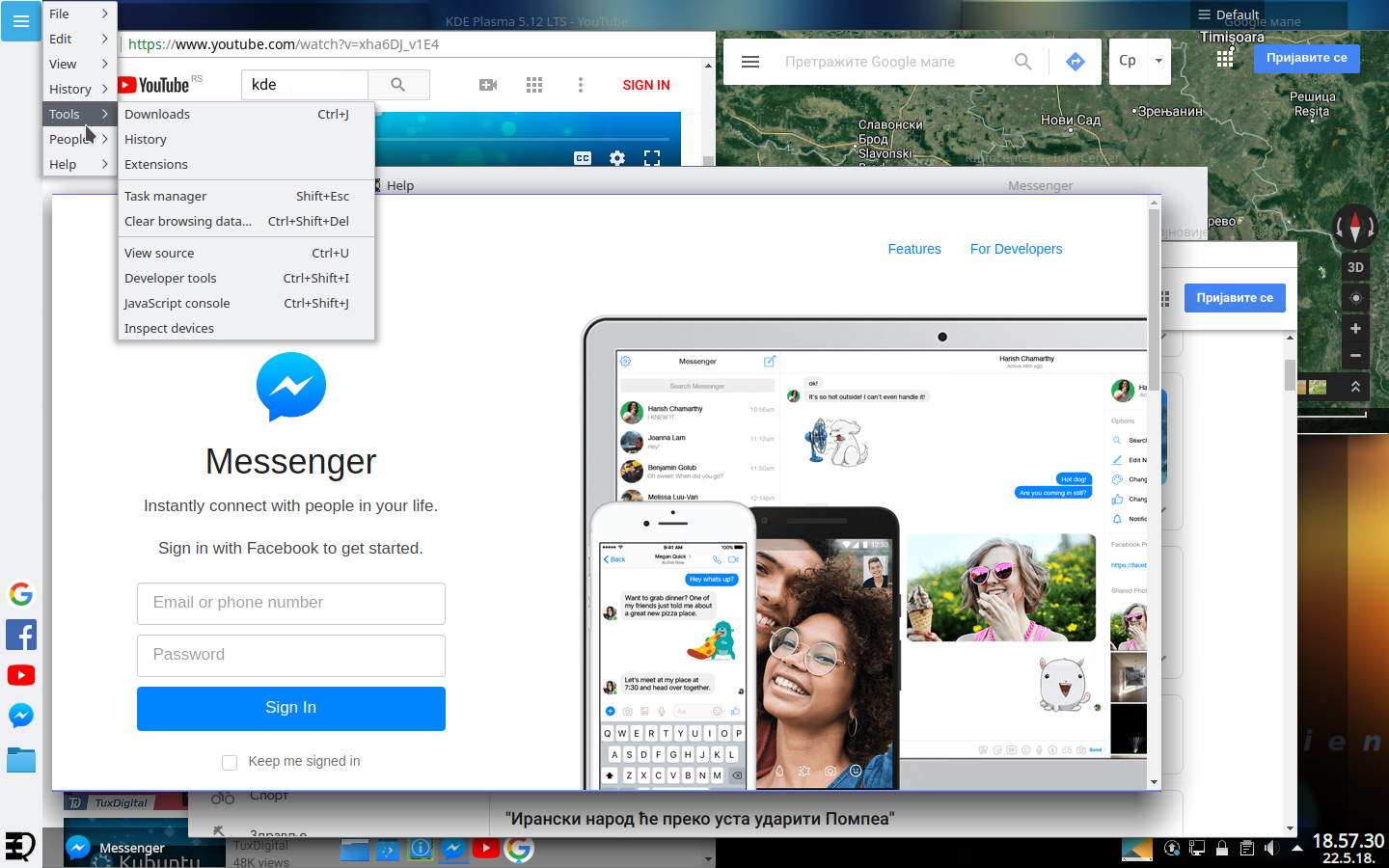1389x868 pixels.
Task: Click the For Developers link in Messenger
Action: coord(1016,249)
